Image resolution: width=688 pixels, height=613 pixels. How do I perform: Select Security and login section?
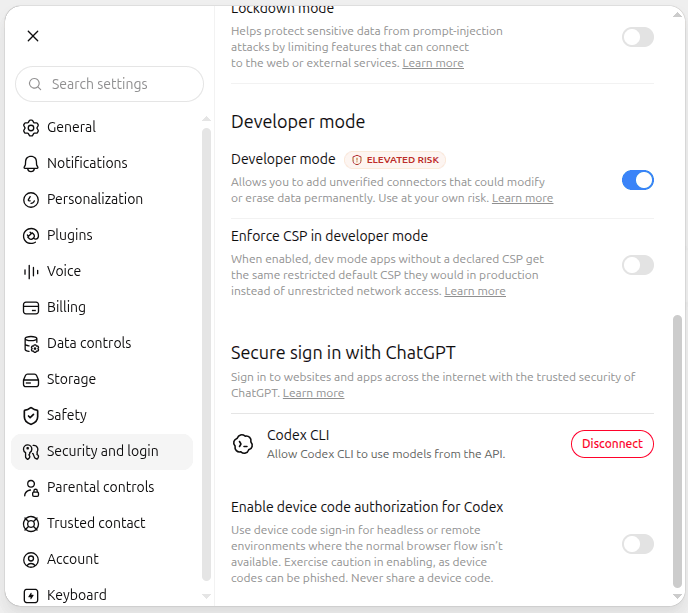(102, 452)
